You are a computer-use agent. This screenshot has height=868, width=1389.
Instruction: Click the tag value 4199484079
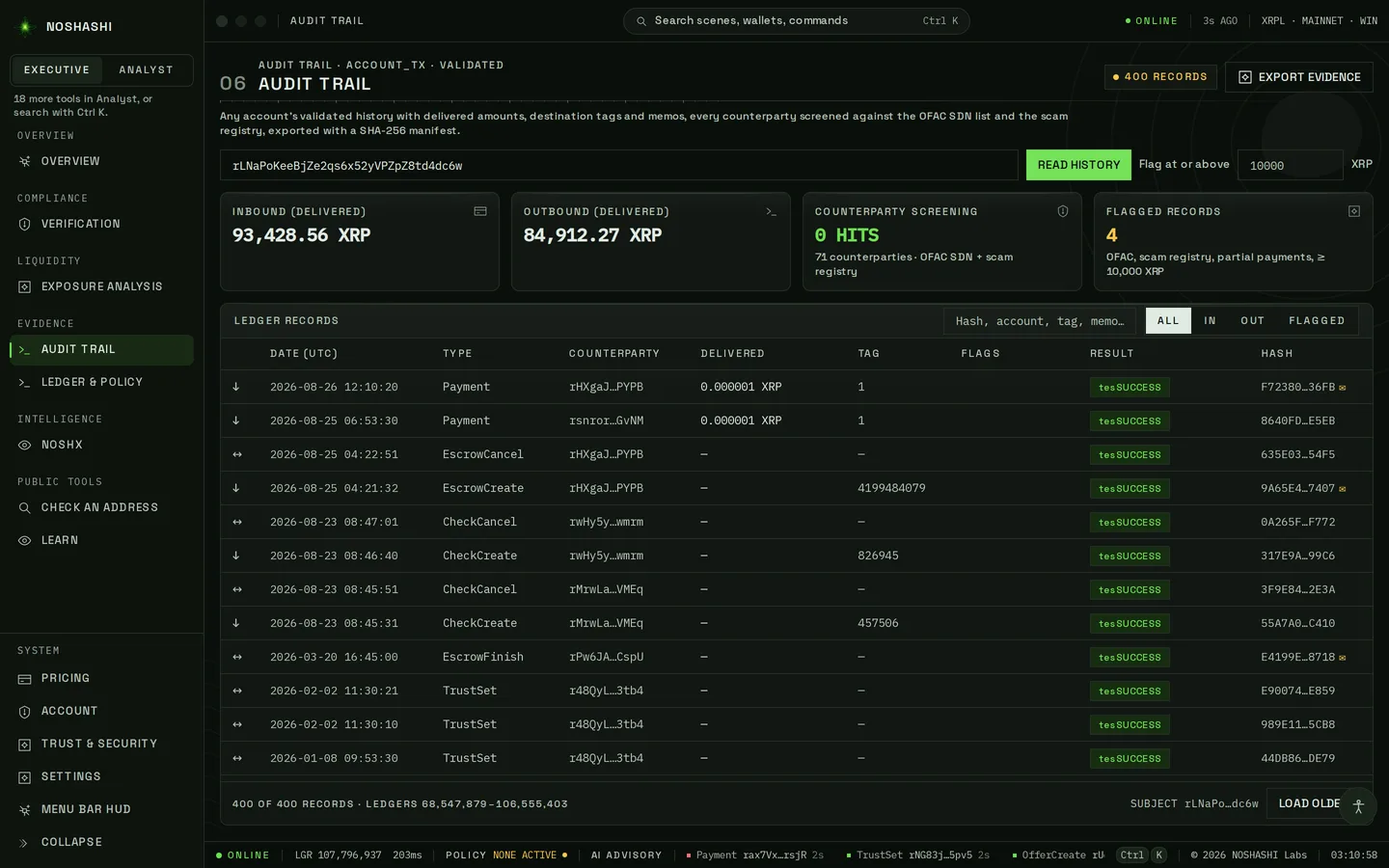coord(891,489)
